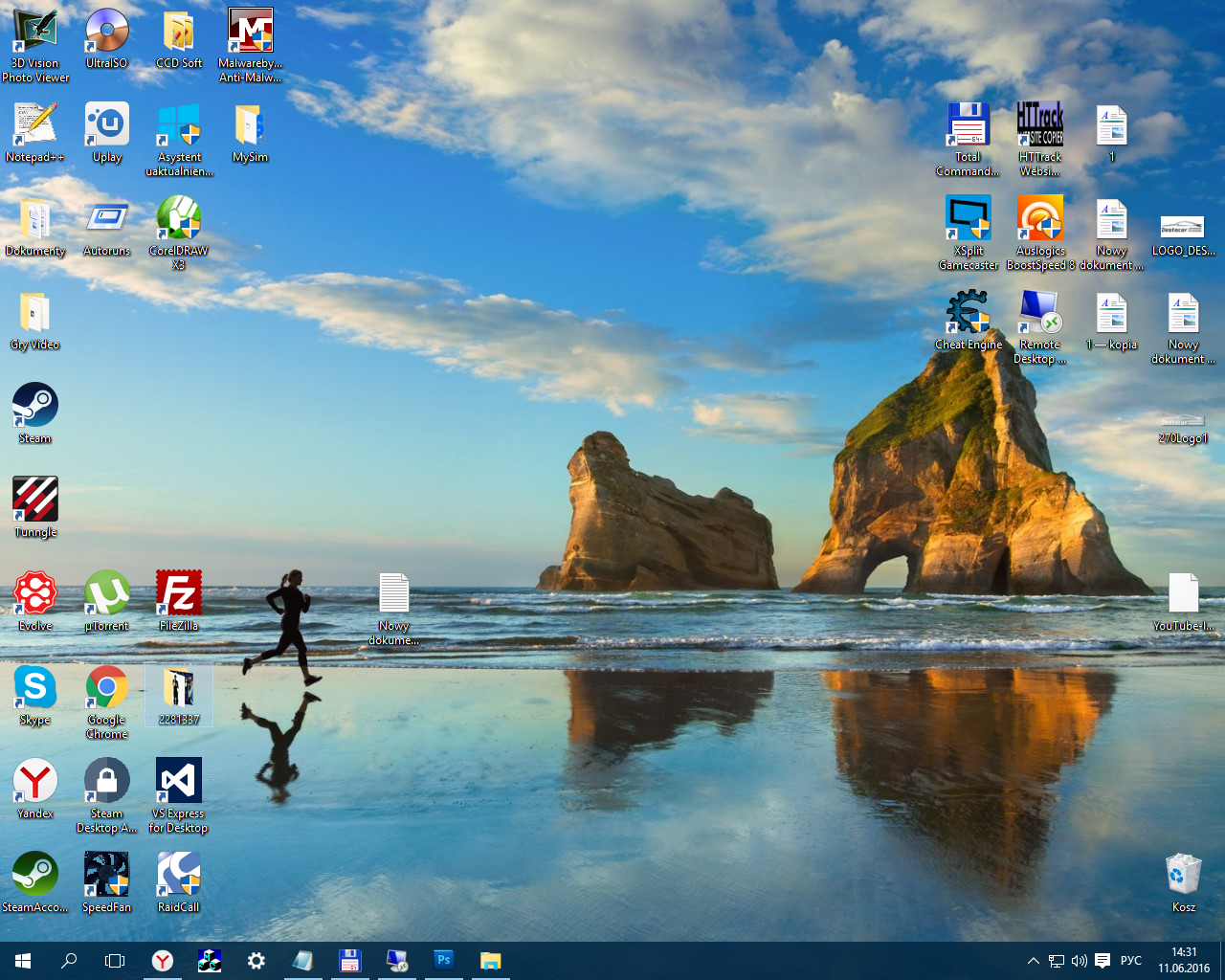
Task: Open Action Center notifications icon
Action: point(1102,961)
